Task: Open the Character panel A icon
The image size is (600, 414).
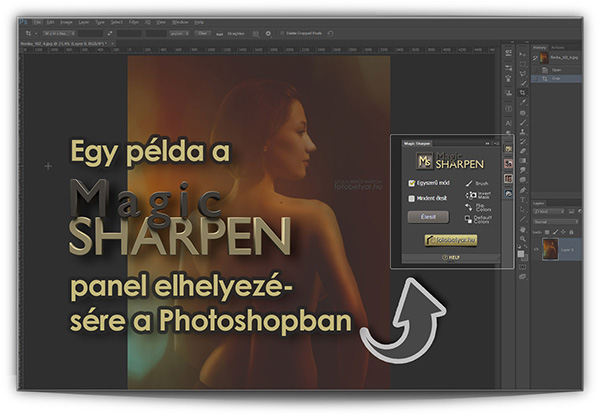Action: (508, 123)
